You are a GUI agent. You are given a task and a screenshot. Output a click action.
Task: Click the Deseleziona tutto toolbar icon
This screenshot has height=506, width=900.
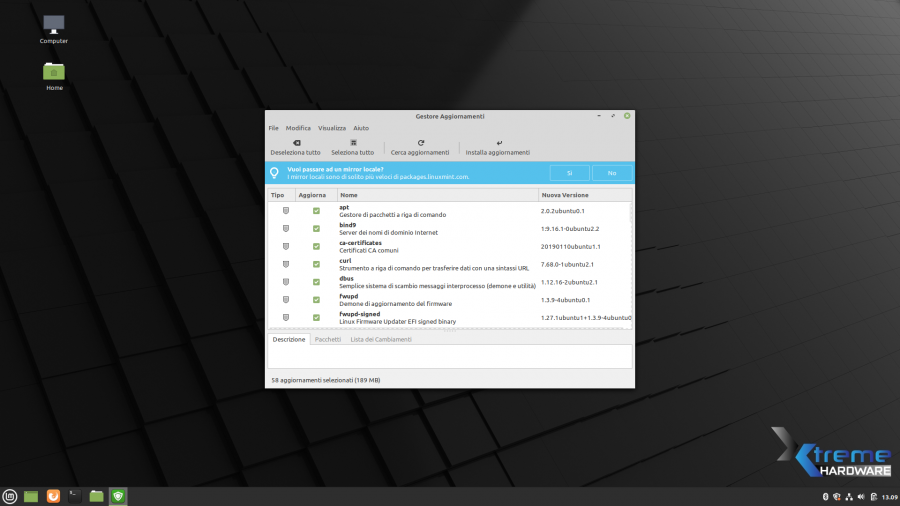[296, 143]
